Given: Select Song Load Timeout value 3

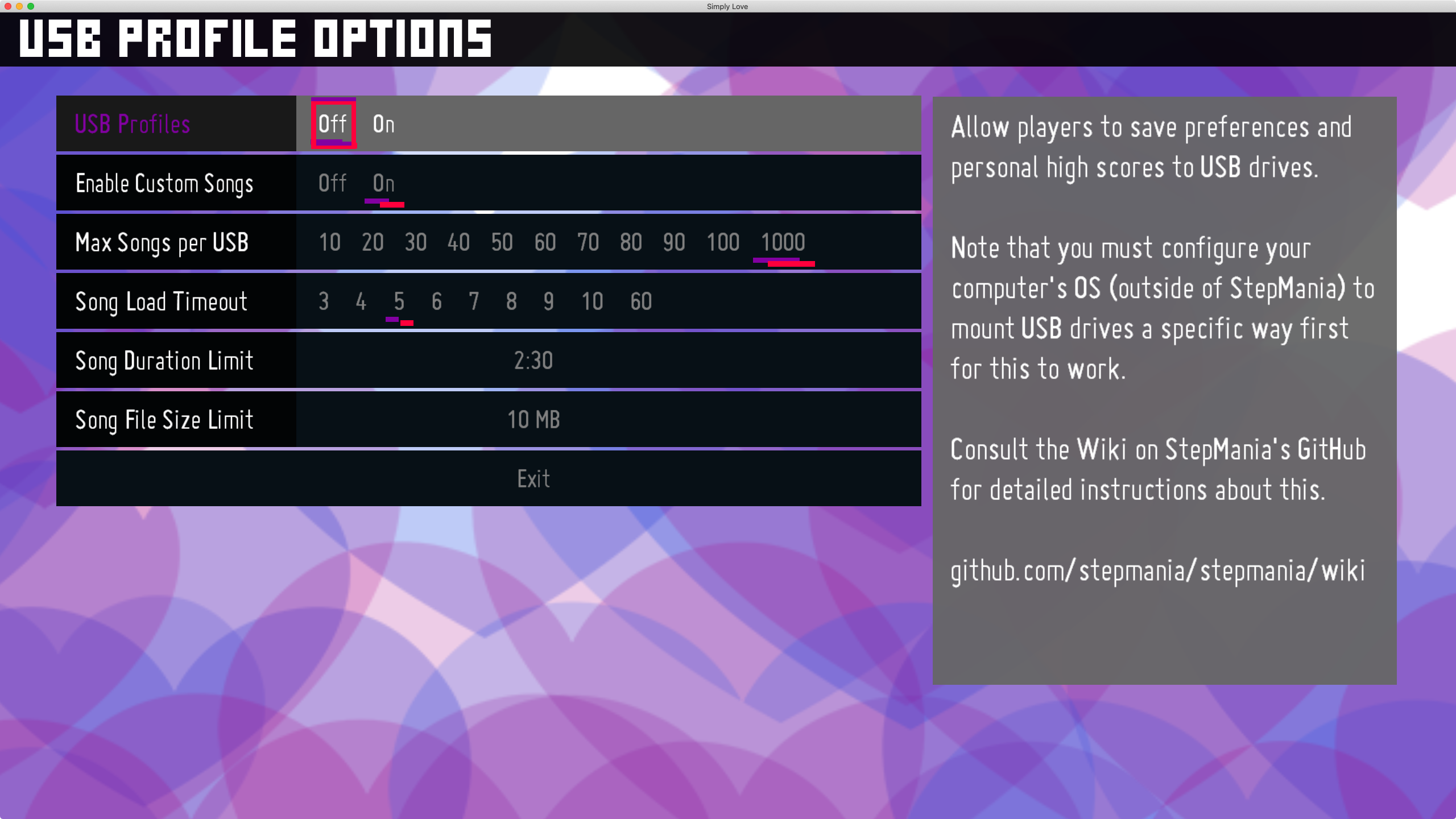Looking at the screenshot, I should pos(324,301).
